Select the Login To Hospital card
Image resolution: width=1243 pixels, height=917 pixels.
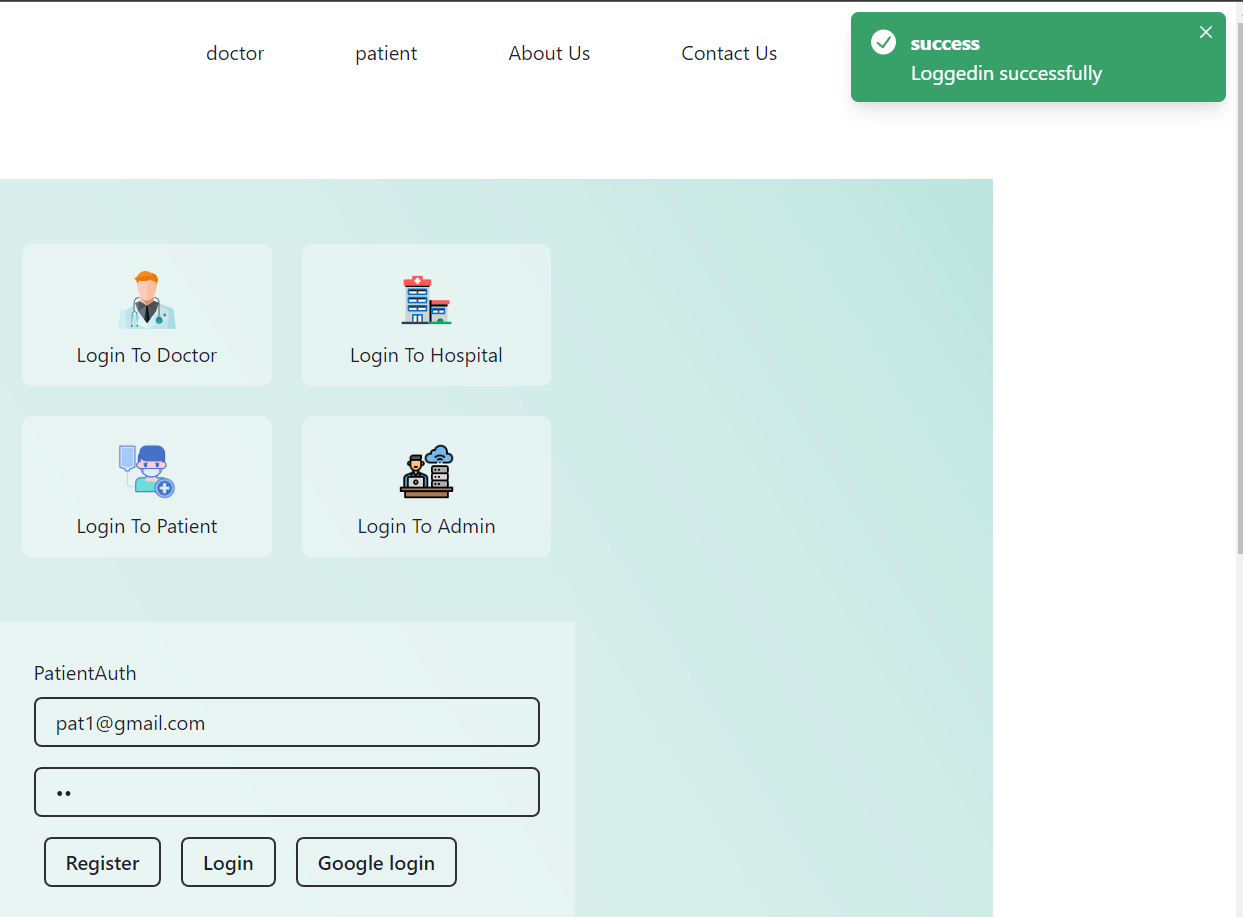coord(426,315)
